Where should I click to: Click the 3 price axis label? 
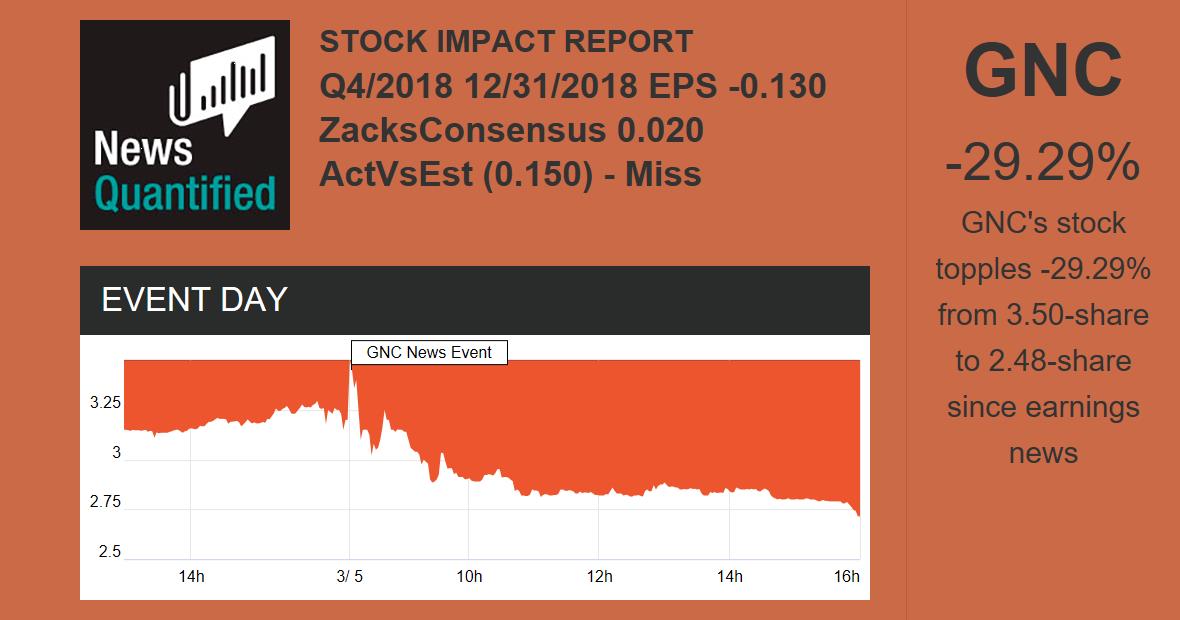pos(116,453)
